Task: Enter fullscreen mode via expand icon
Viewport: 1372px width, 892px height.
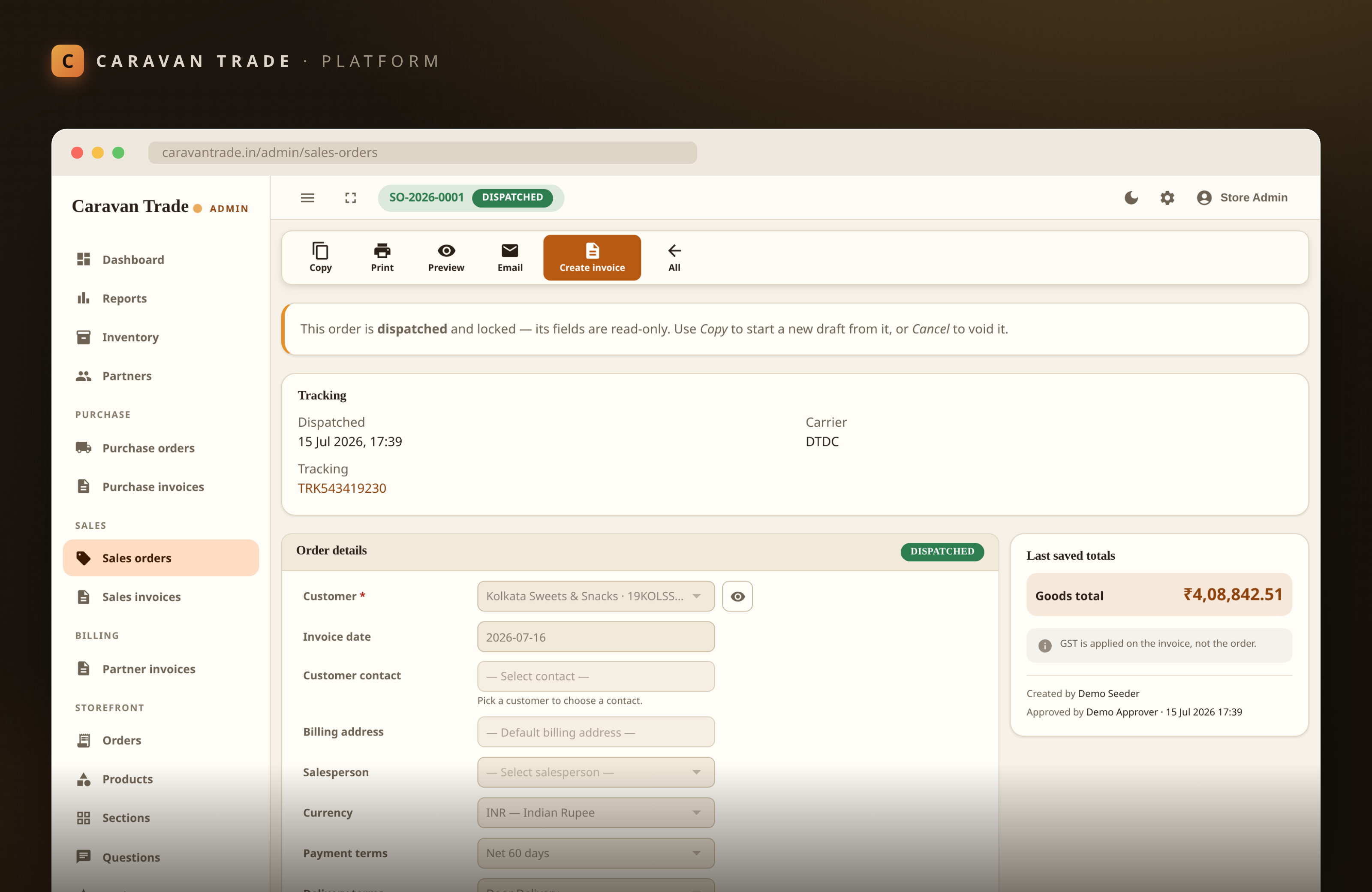Action: coord(350,198)
